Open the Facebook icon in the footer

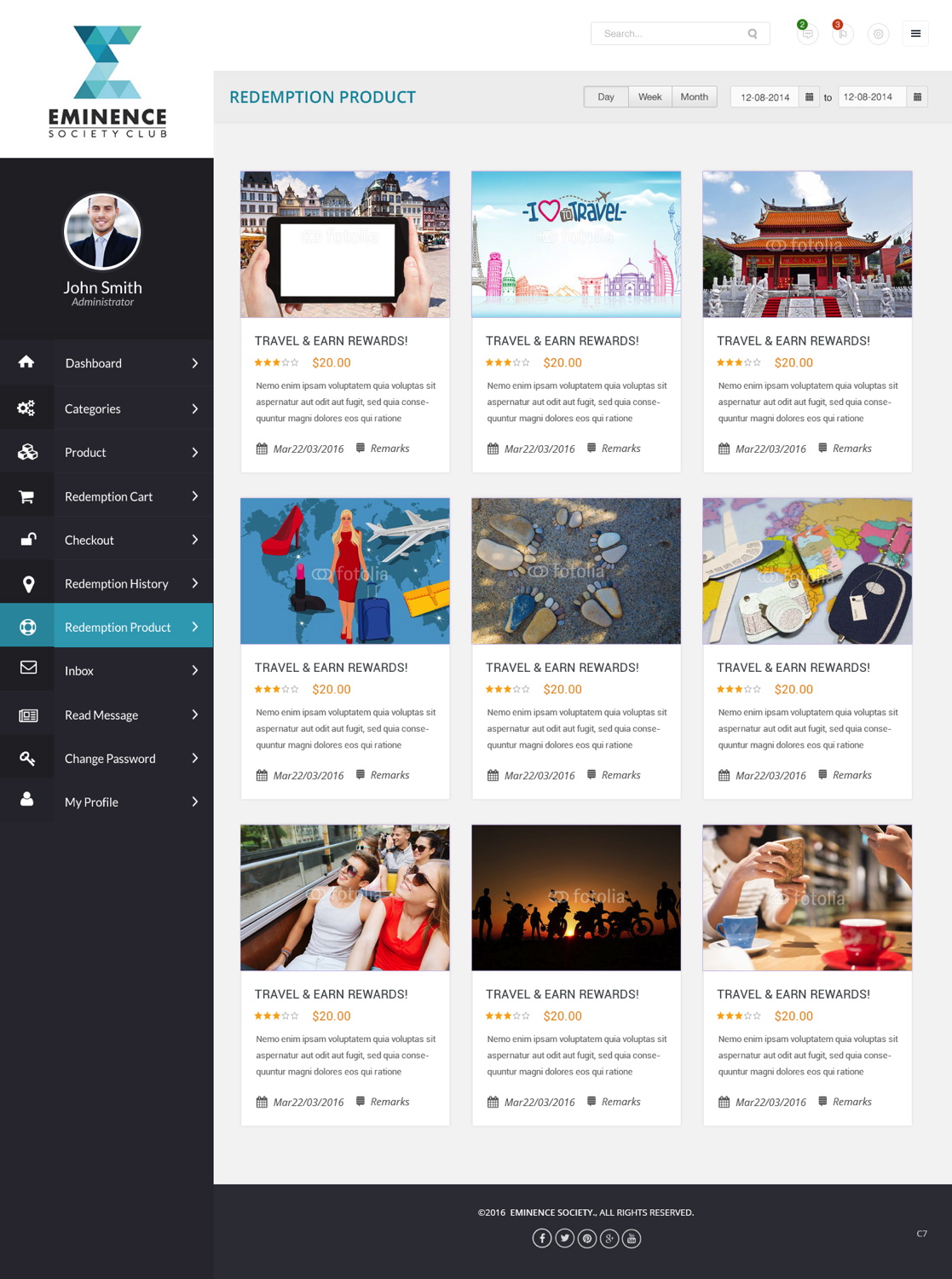pyautogui.click(x=543, y=1237)
